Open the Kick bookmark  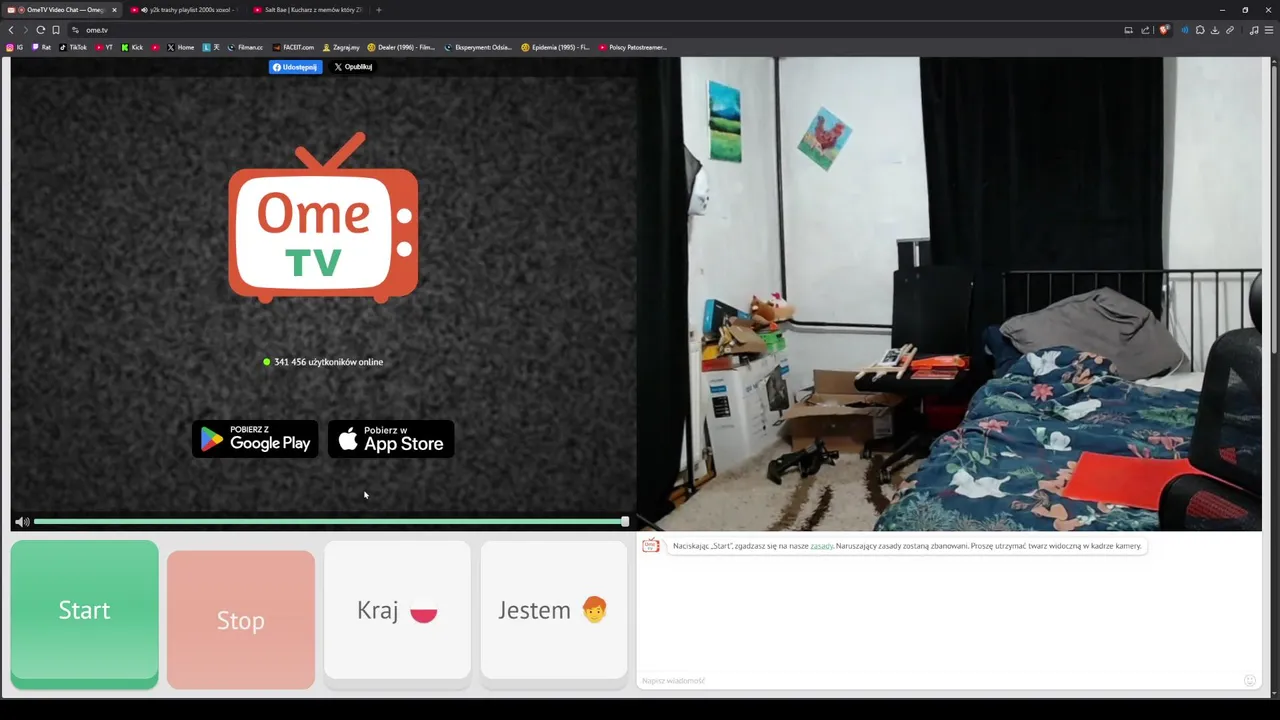coord(132,47)
